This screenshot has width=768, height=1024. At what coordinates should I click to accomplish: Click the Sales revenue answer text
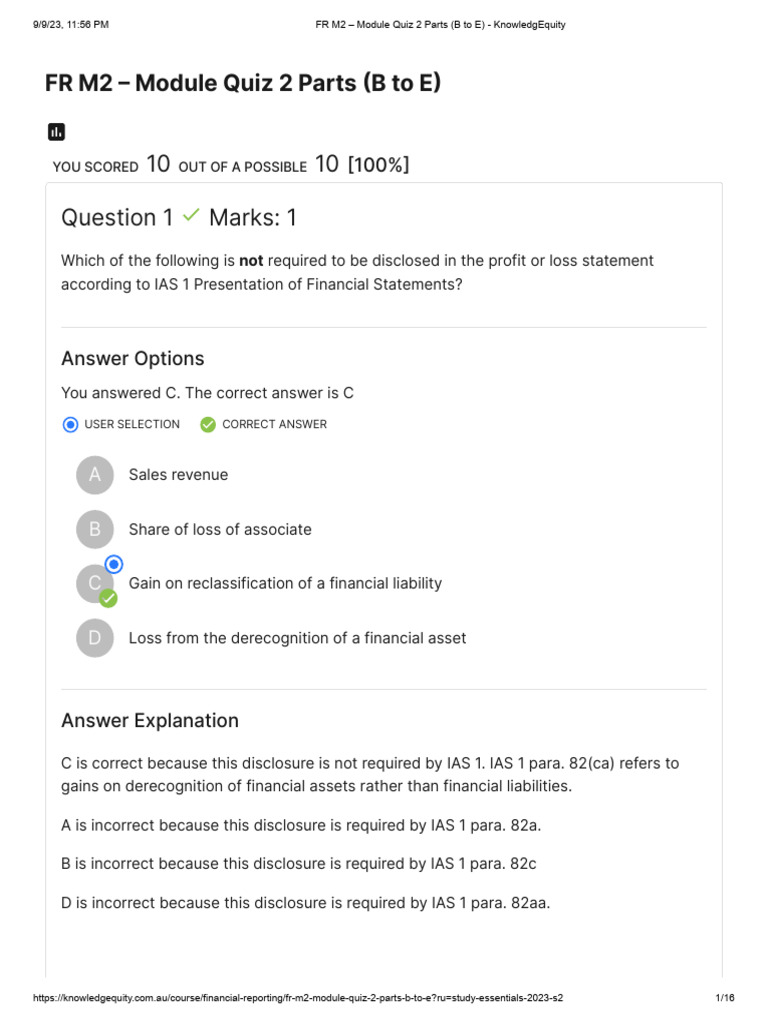pyautogui.click(x=178, y=475)
